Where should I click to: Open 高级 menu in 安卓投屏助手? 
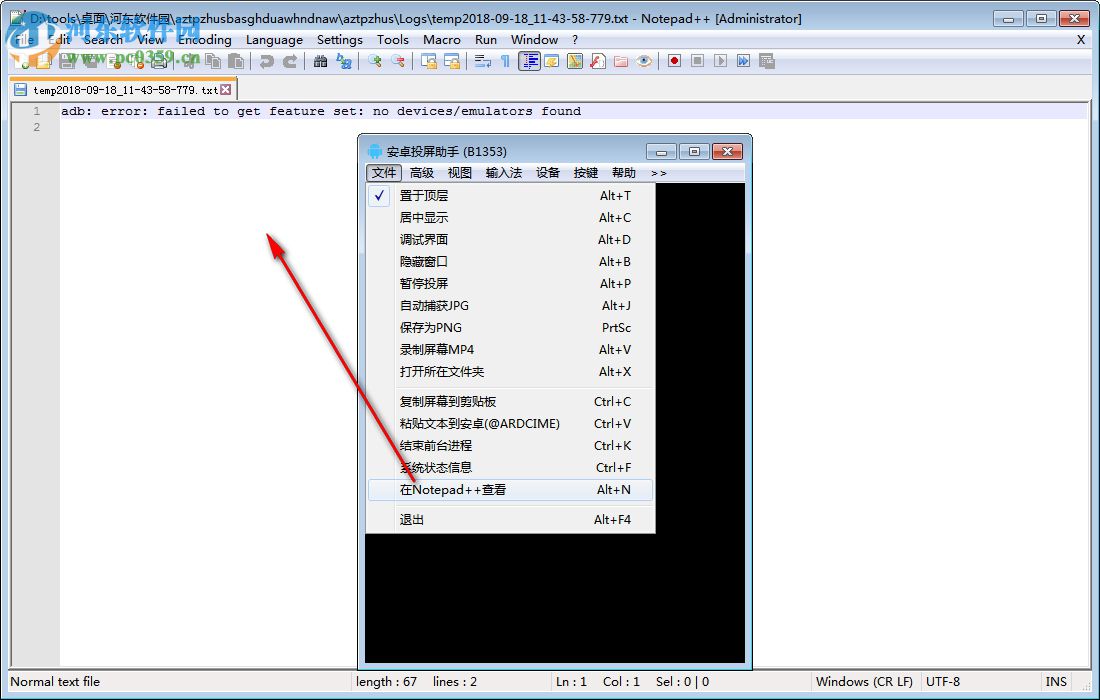click(x=422, y=173)
